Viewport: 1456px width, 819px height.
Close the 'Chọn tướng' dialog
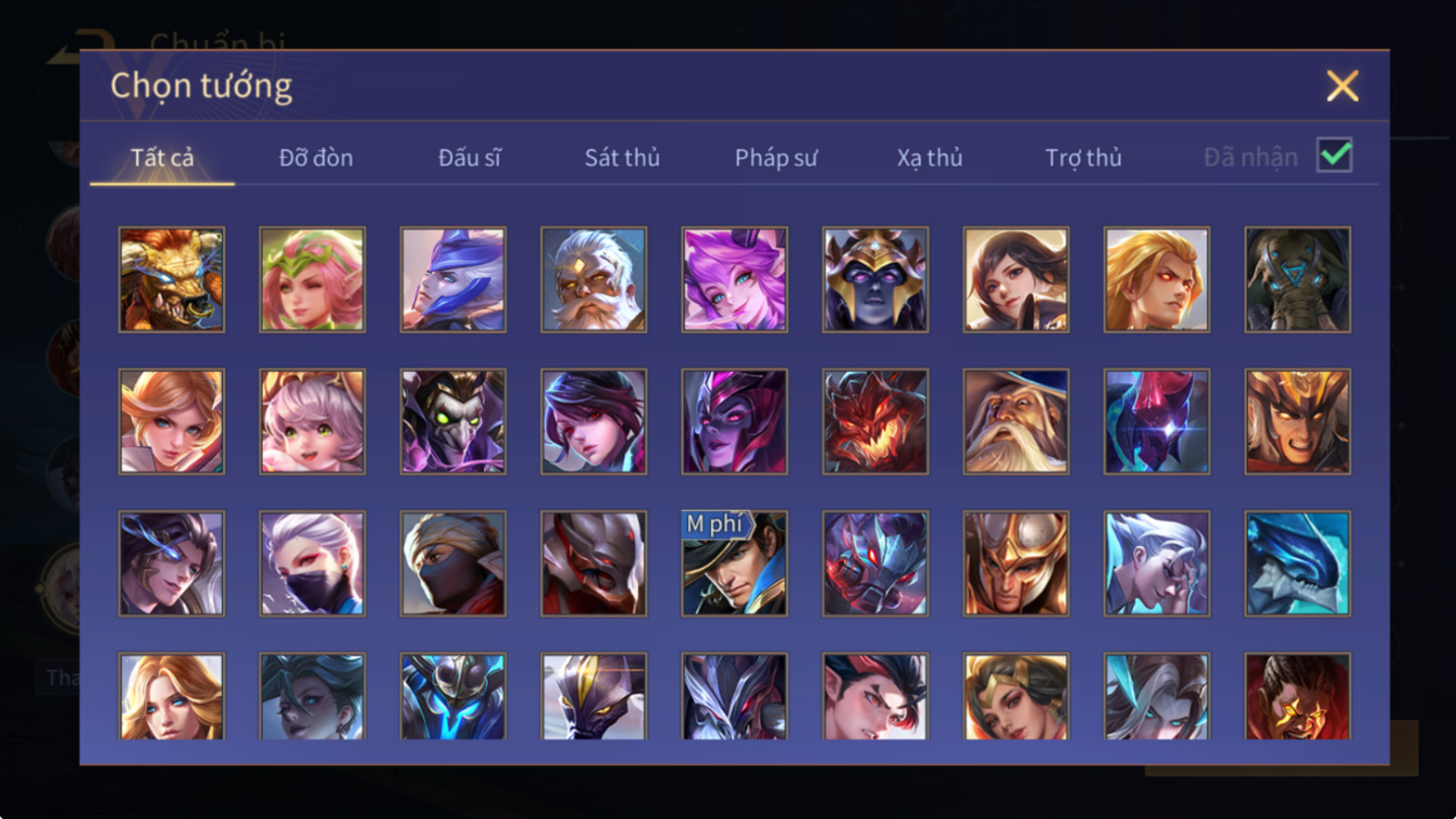(1342, 85)
